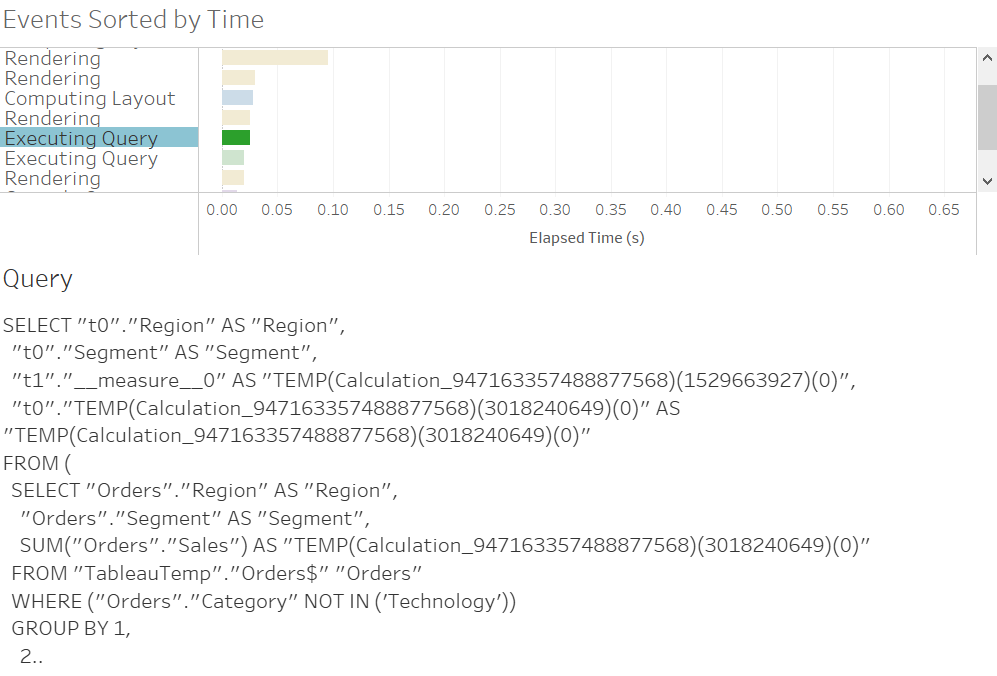Click the GROUP BY line in the query
Image resolution: width=997 pixels, height=676 pixels.
coord(70,629)
